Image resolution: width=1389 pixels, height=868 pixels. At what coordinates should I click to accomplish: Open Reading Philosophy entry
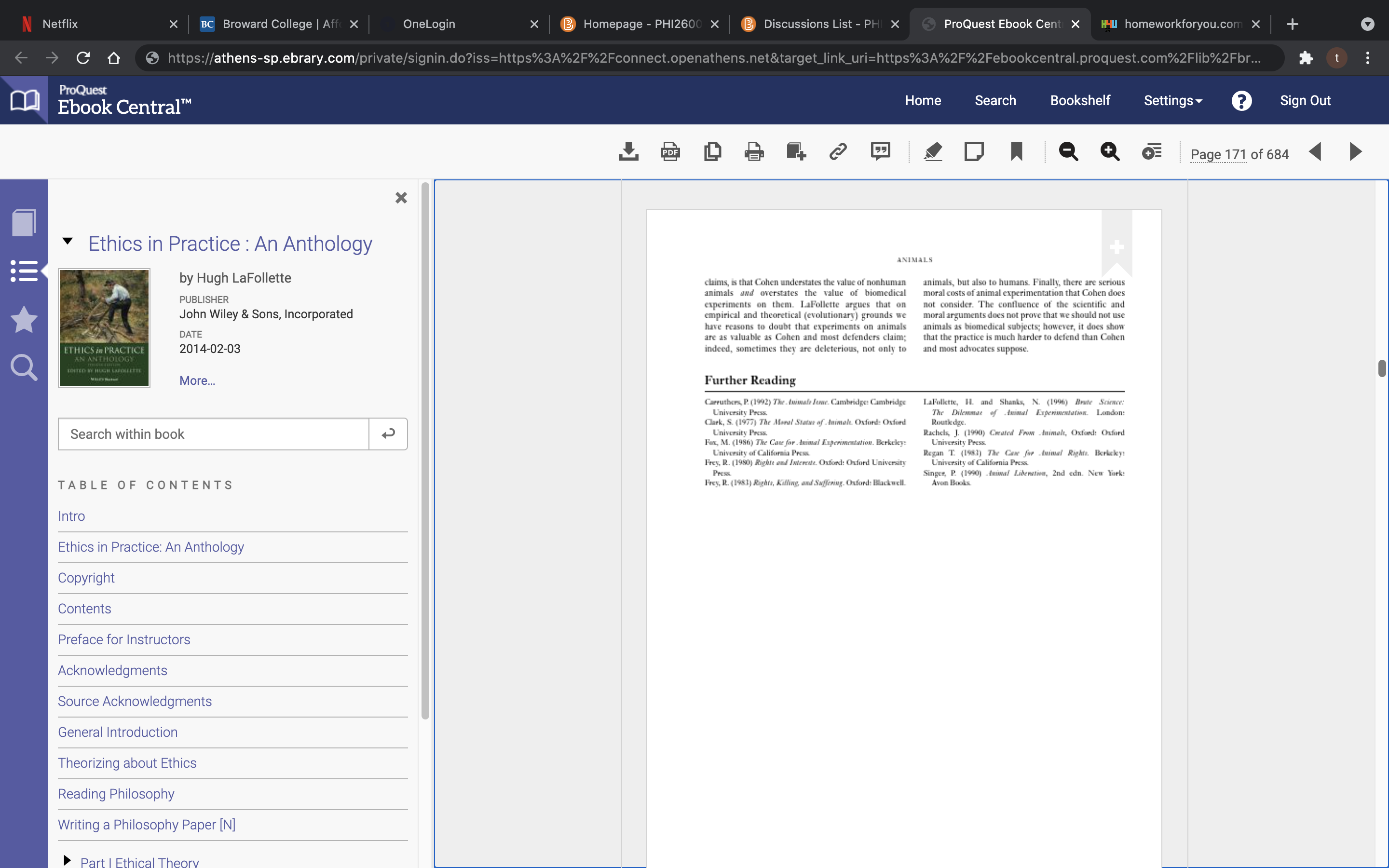coord(116,794)
